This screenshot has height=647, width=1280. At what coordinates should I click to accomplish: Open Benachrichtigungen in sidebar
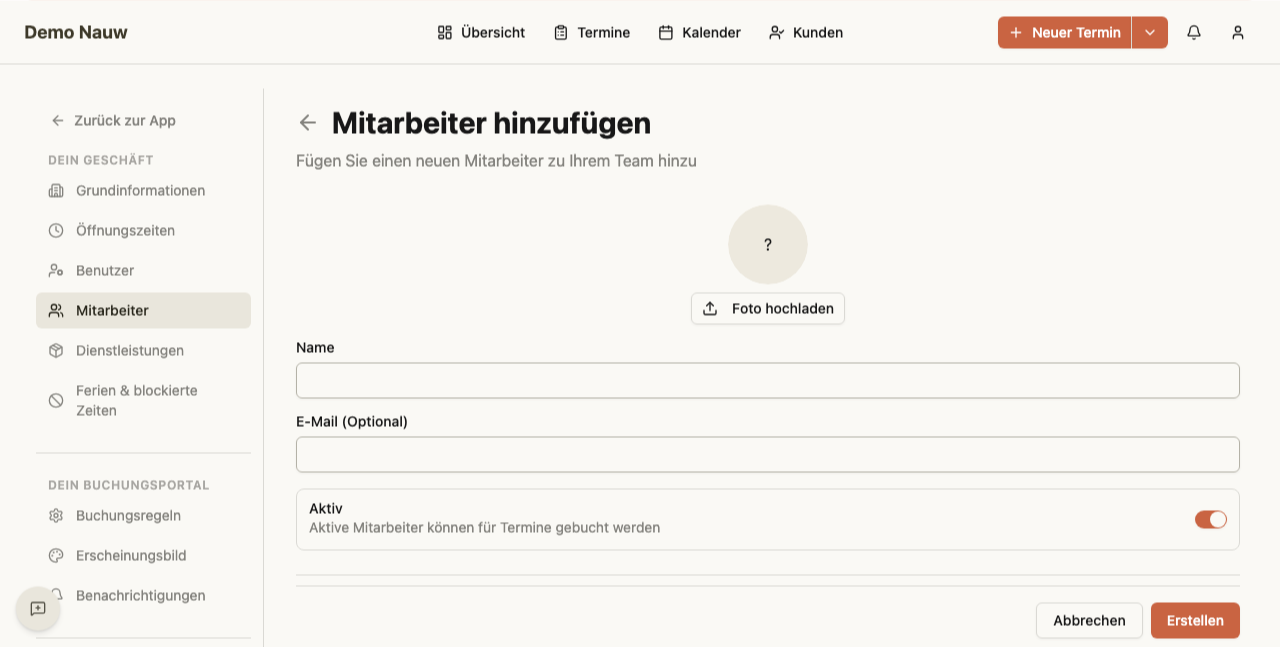[143, 595]
